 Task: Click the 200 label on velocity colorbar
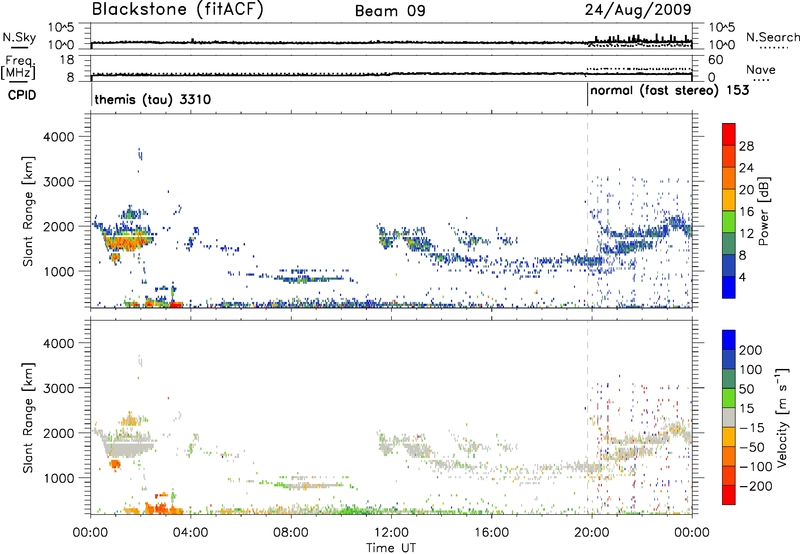tap(751, 350)
